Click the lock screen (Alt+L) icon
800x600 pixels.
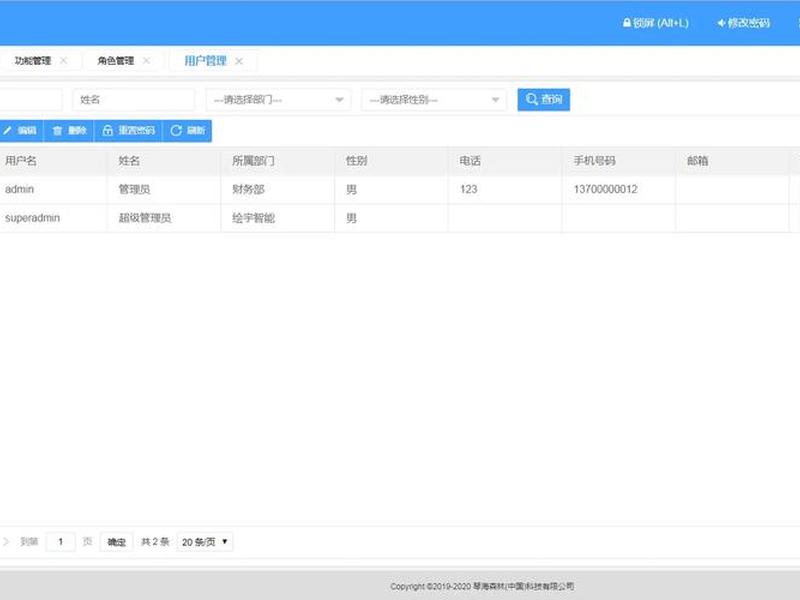tap(627, 23)
